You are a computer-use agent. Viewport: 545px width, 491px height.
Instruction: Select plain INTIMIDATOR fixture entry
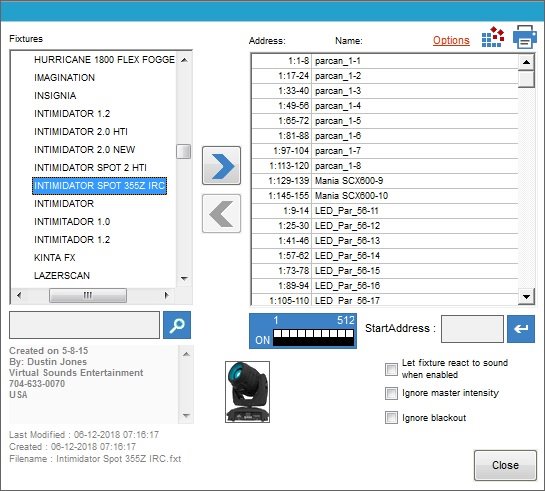(x=64, y=204)
